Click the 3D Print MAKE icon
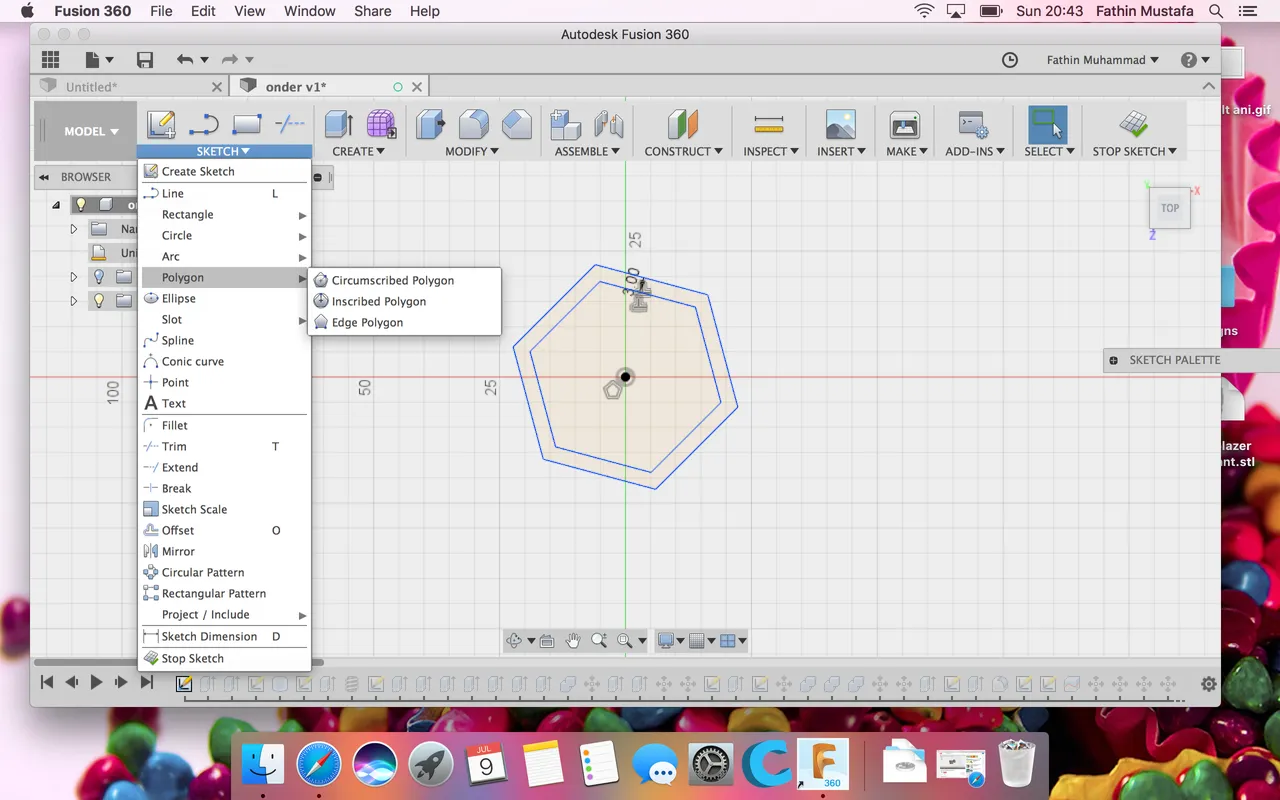The image size is (1280, 800). tap(905, 125)
